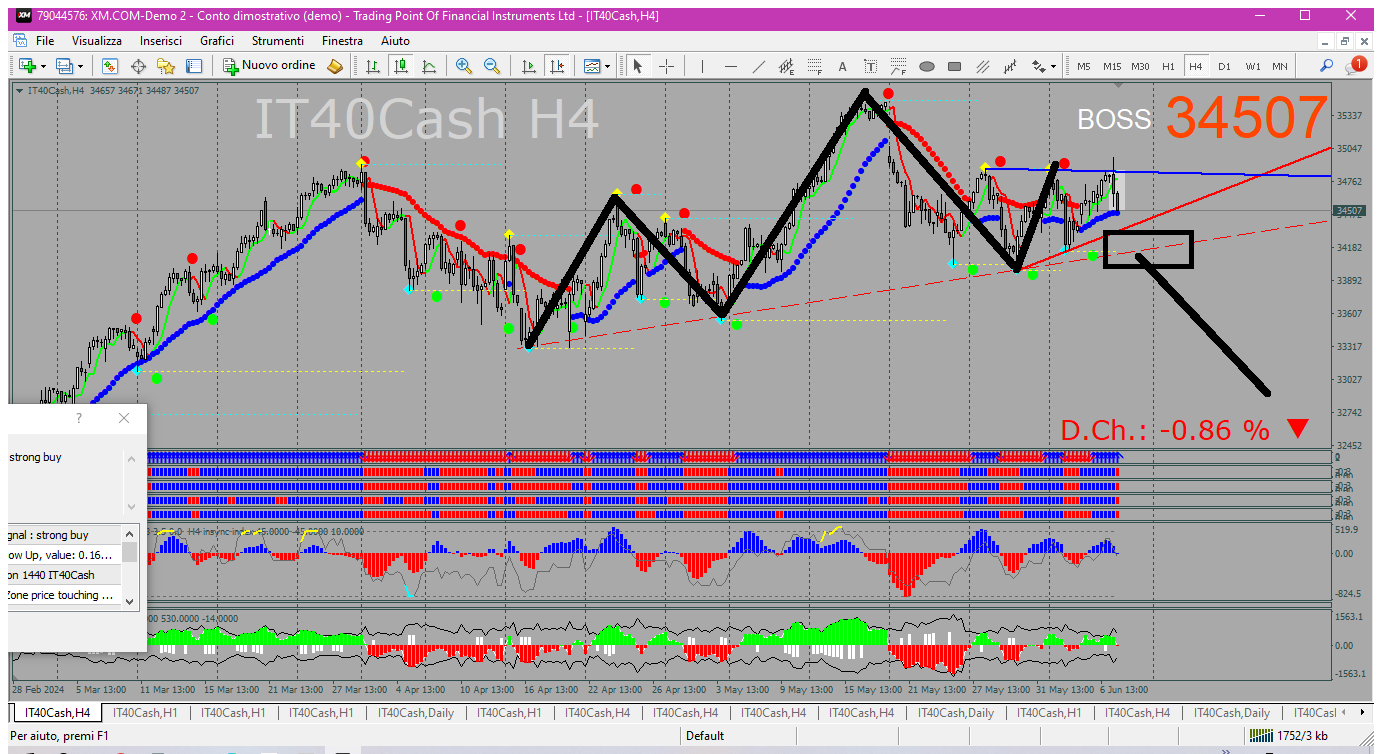The height and width of the screenshot is (754, 1382).
Task: Close the small popup dialog
Action: point(123,418)
